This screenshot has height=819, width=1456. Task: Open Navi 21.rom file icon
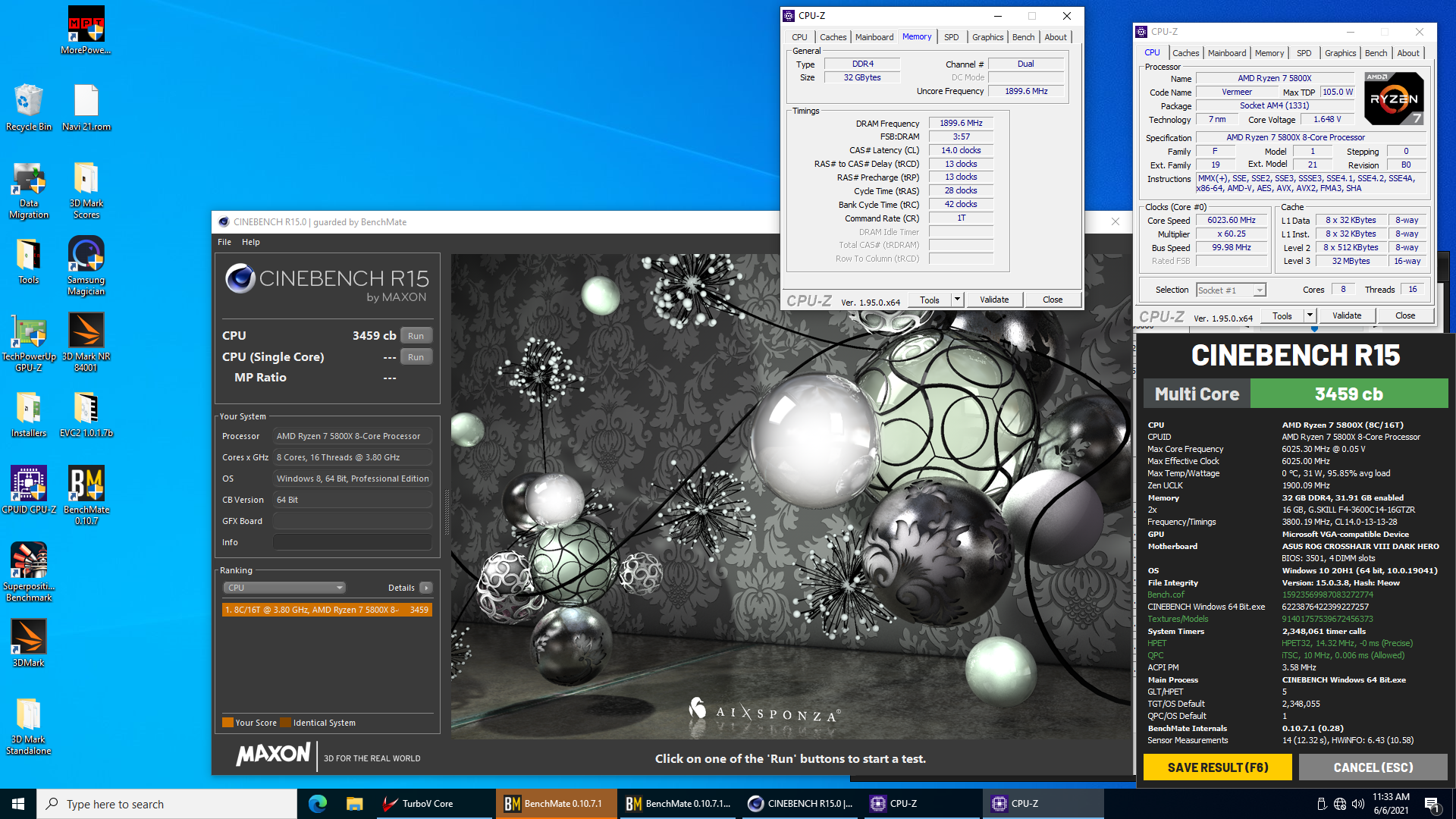click(86, 107)
